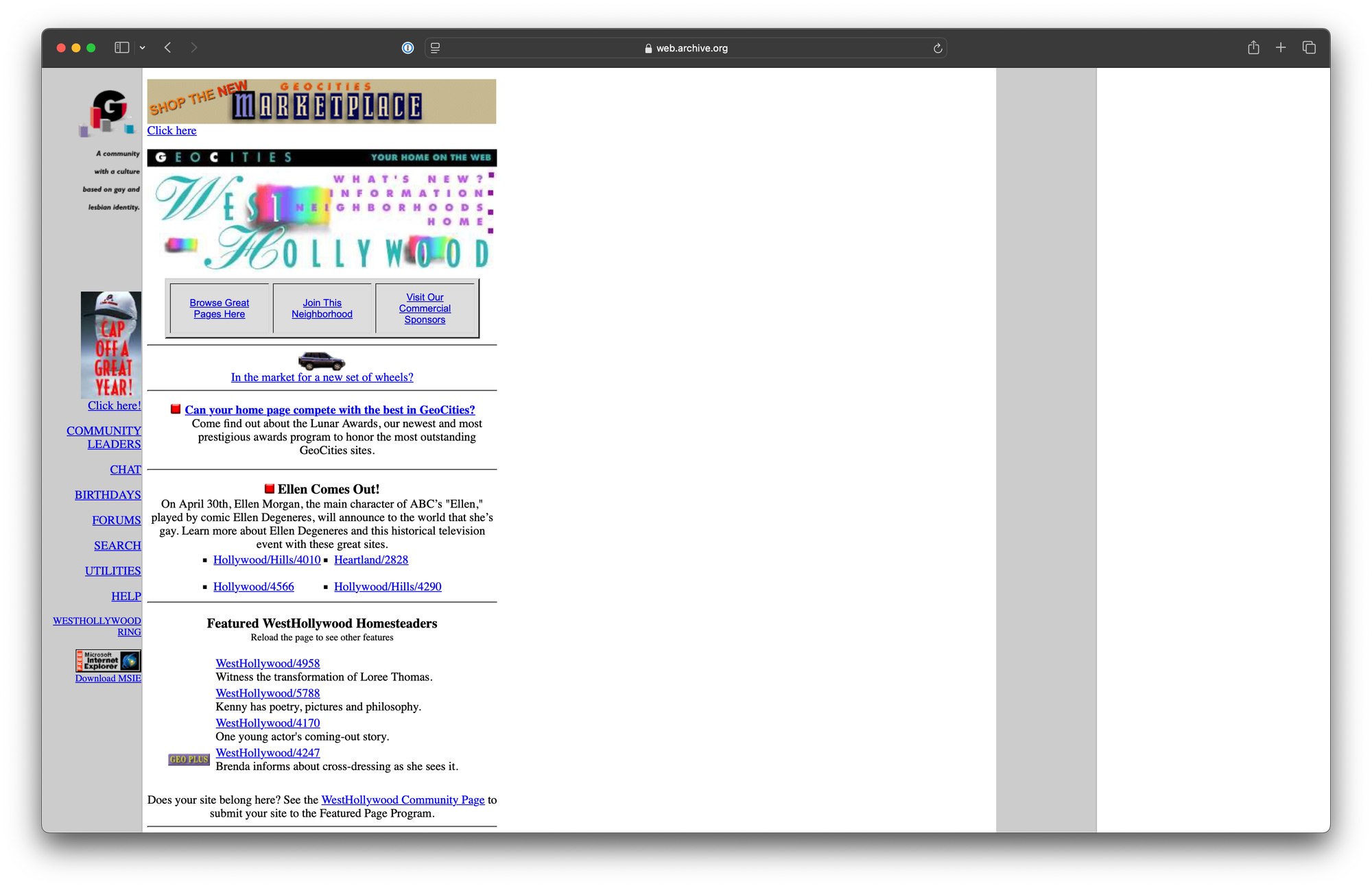
Task: Click the password manager extension icon
Action: [407, 48]
